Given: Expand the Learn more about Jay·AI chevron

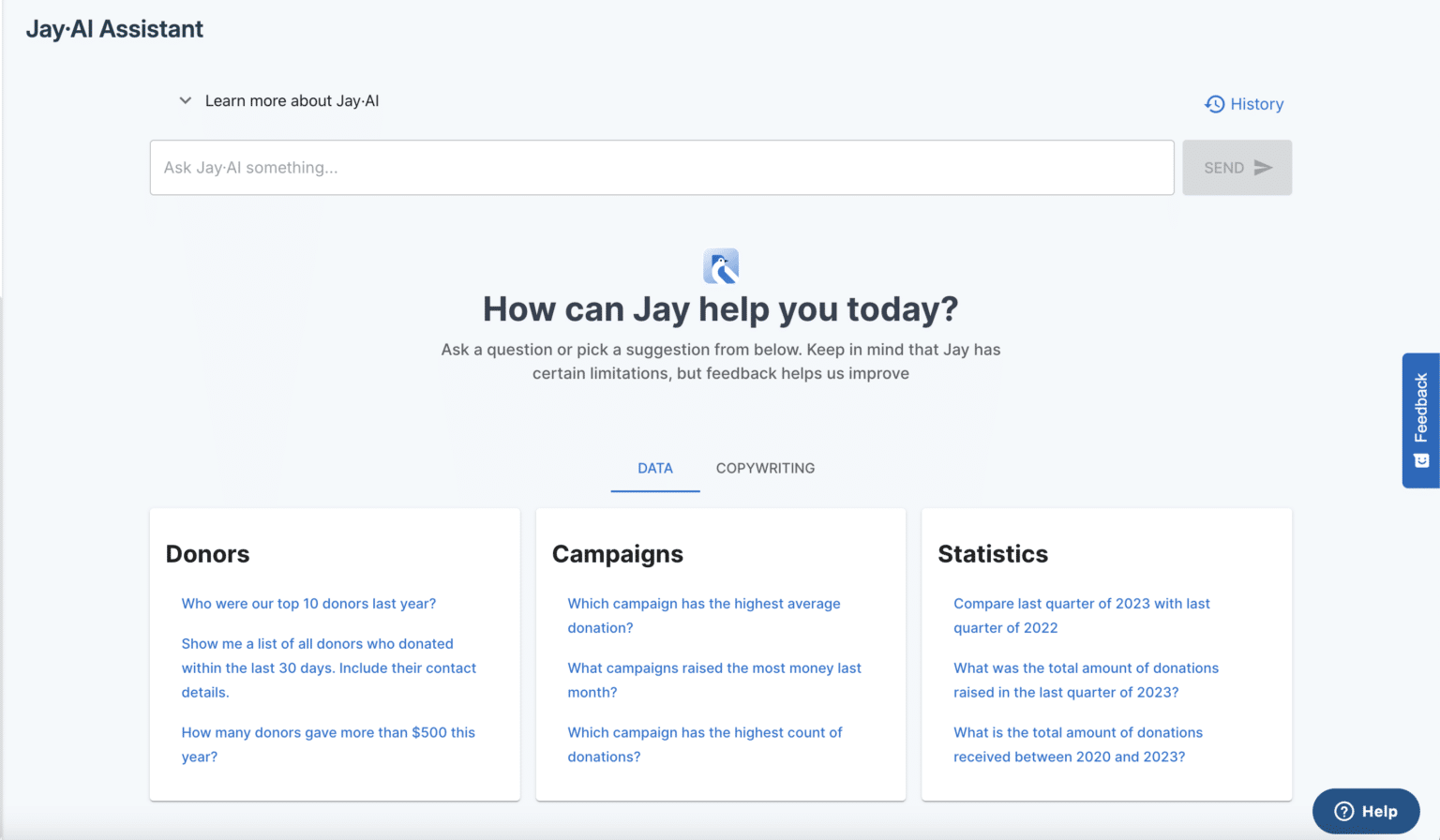Looking at the screenshot, I should [186, 100].
